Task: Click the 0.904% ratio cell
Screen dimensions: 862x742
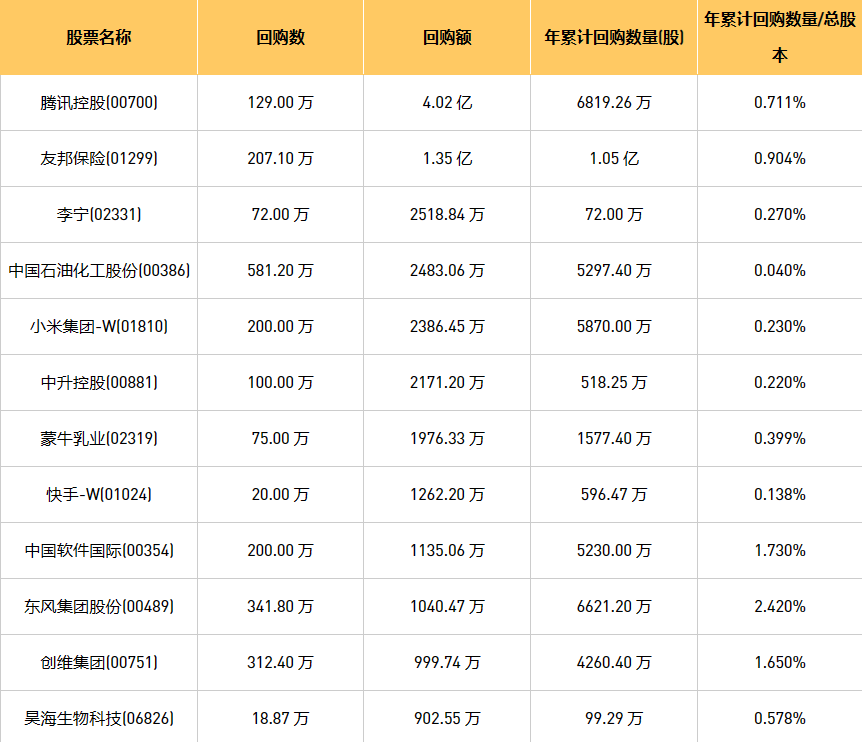Action: coord(780,159)
